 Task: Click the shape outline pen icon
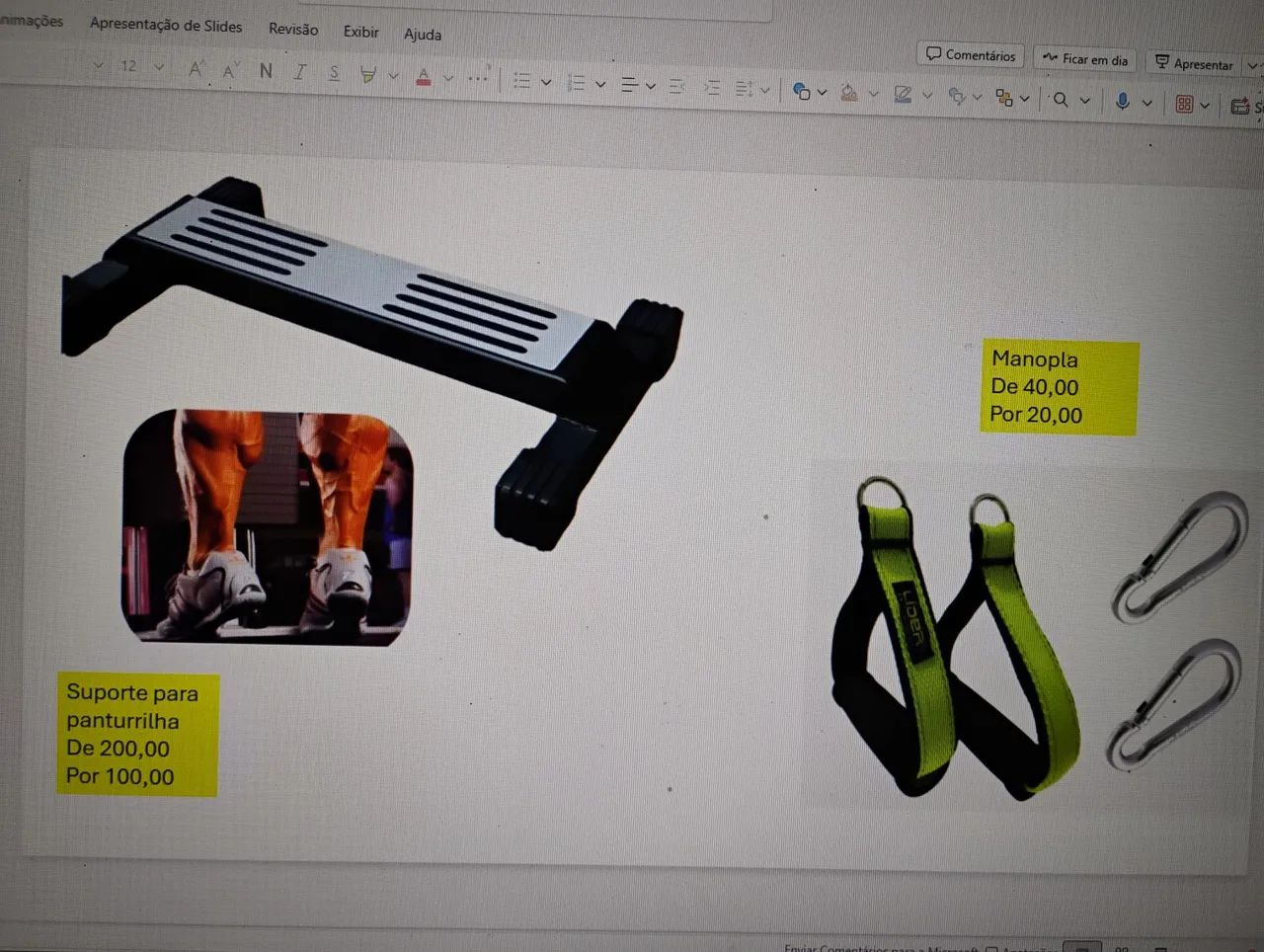point(903,95)
